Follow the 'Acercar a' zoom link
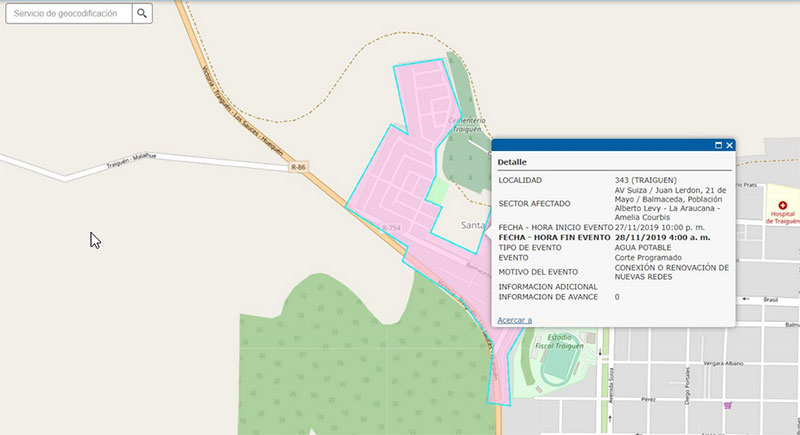The width and height of the screenshot is (800, 435). (514, 320)
